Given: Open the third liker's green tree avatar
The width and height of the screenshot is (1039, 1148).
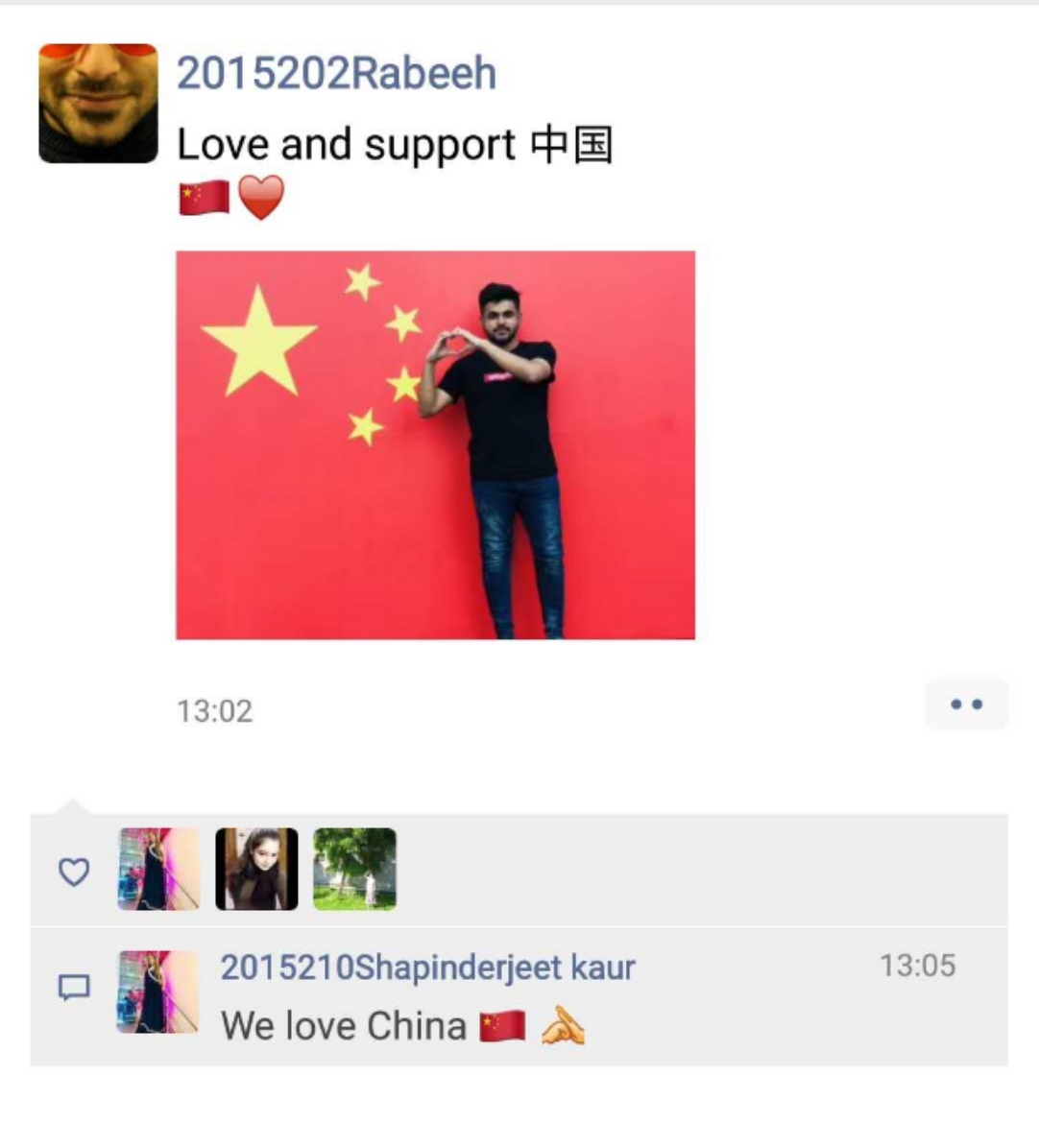Looking at the screenshot, I should tap(355, 869).
